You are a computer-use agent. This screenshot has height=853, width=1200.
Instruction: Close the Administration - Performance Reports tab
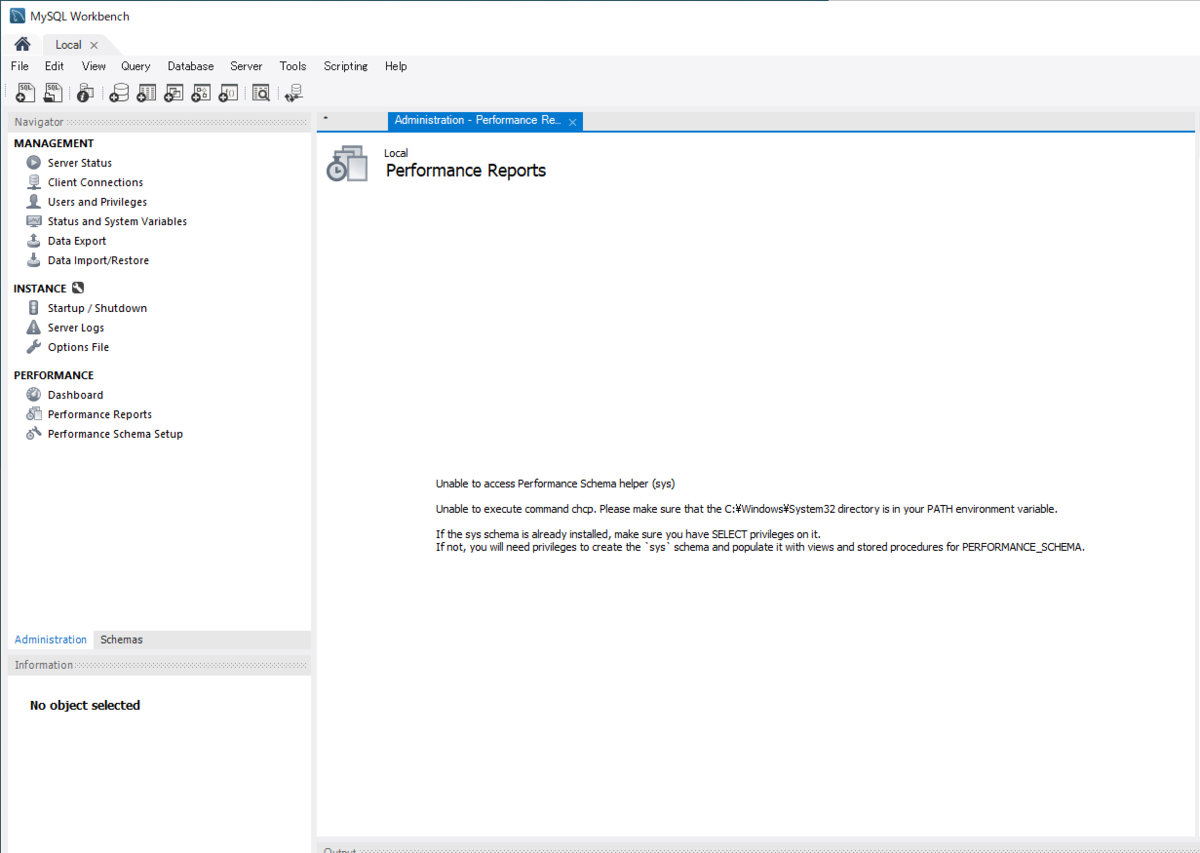[572, 122]
